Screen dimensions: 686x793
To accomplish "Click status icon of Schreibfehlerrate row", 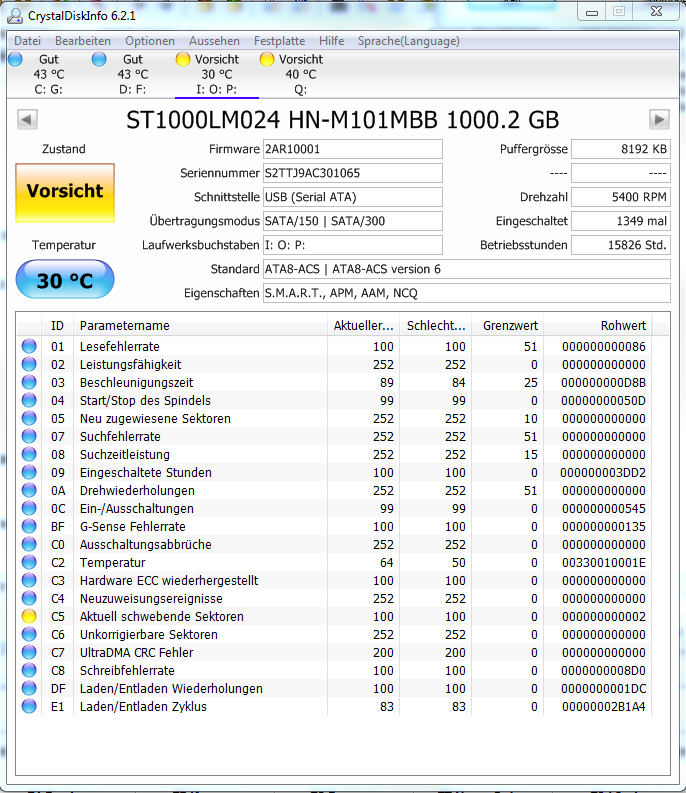I will pos(29,670).
